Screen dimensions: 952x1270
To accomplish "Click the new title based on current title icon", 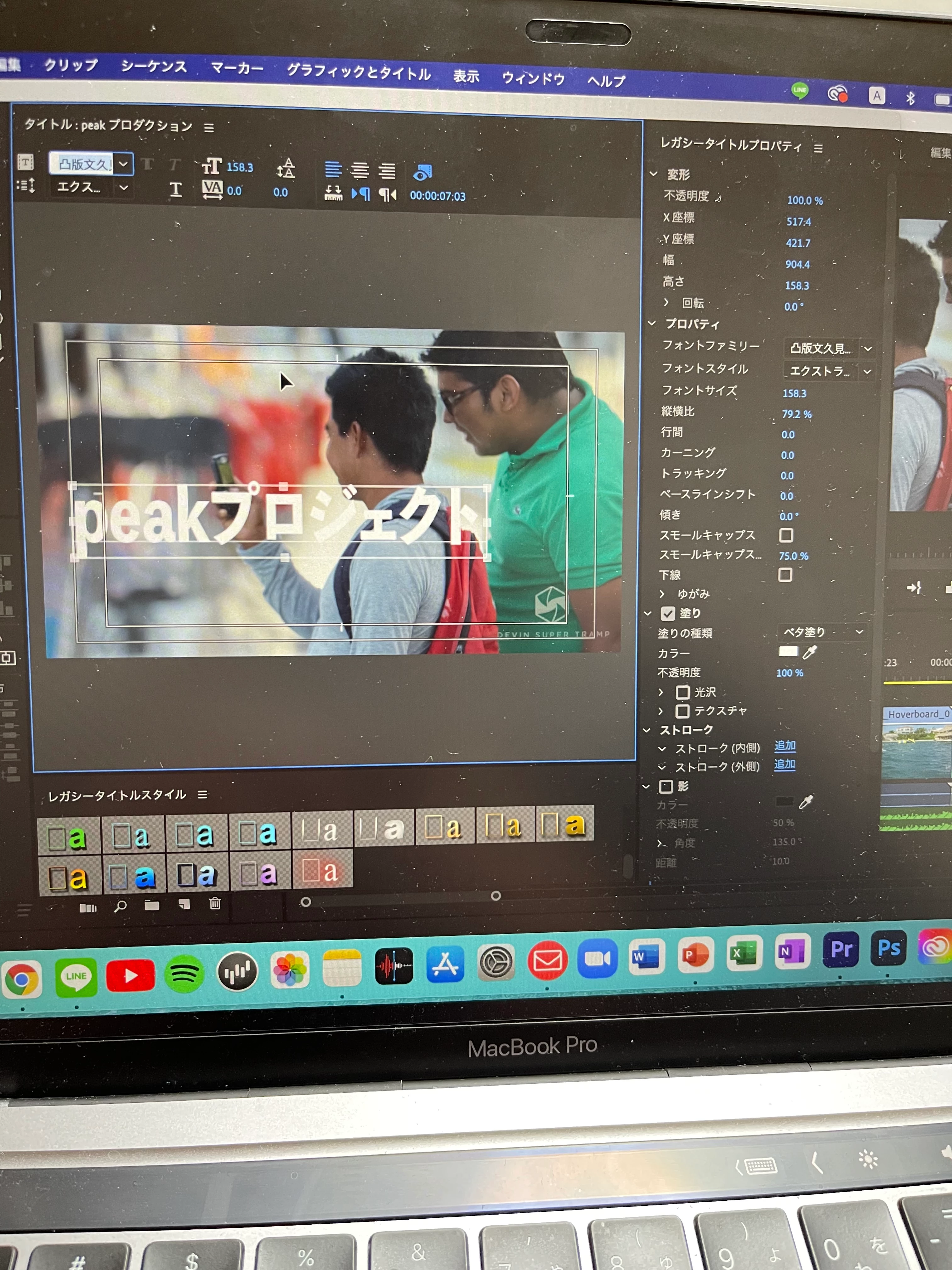I will coord(25,163).
